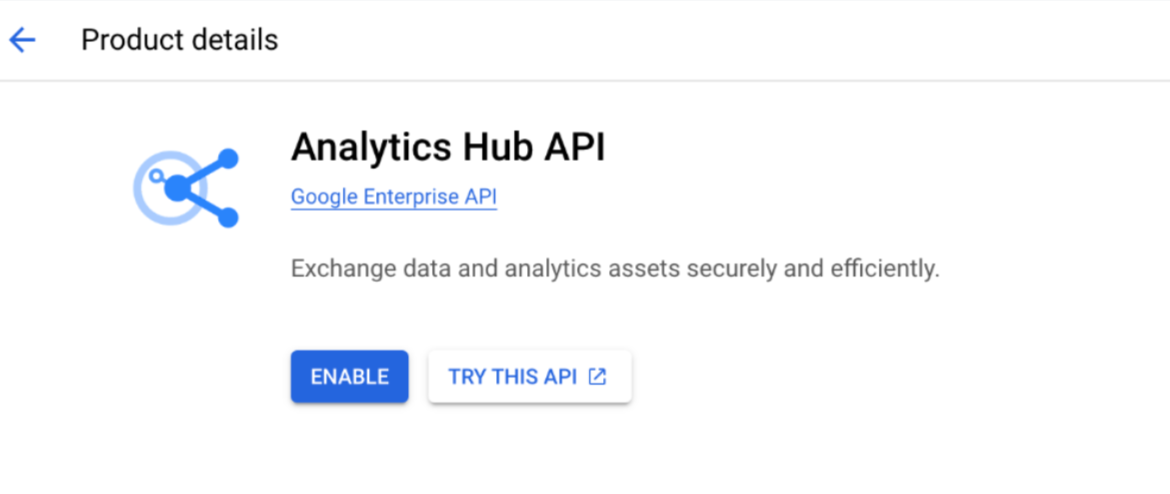
Task: Click the Analytics Hub product logo
Action: (x=186, y=188)
